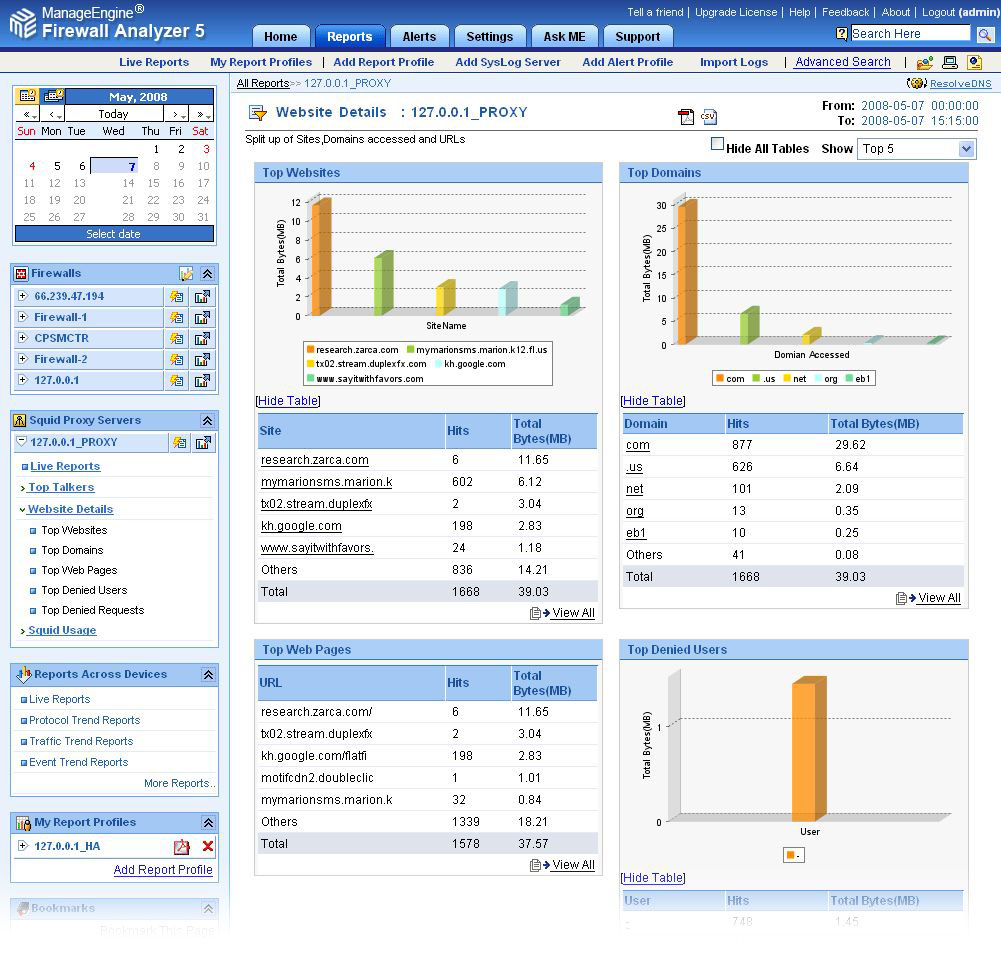Select day 6 in the calendar

click(82, 166)
